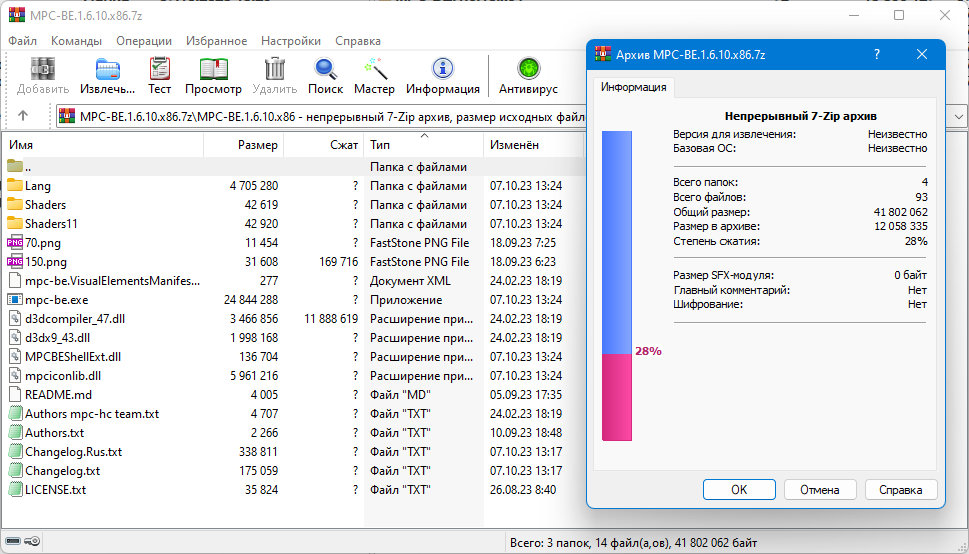
Task: Click the Извлечь toolbar icon
Action: 108,69
